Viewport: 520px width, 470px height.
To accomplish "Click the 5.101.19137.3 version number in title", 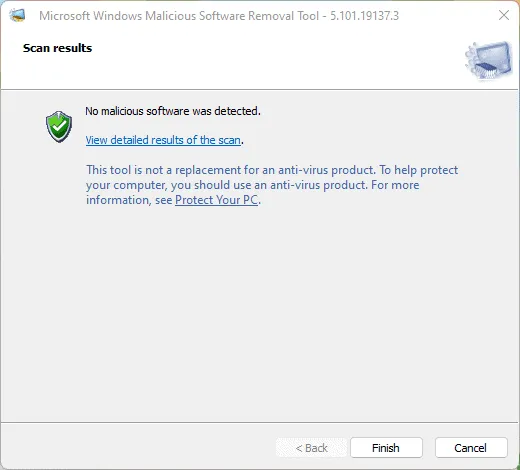I will (x=364, y=16).
